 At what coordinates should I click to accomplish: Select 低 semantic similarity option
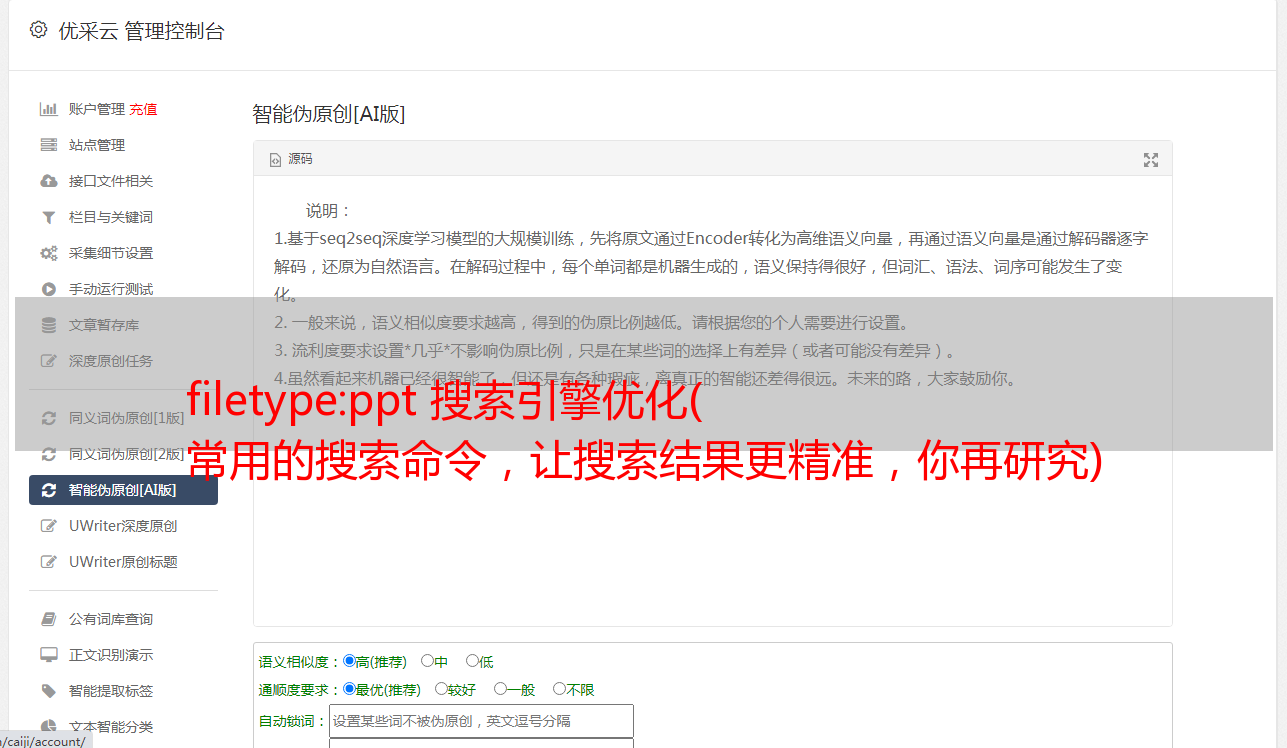point(472,661)
